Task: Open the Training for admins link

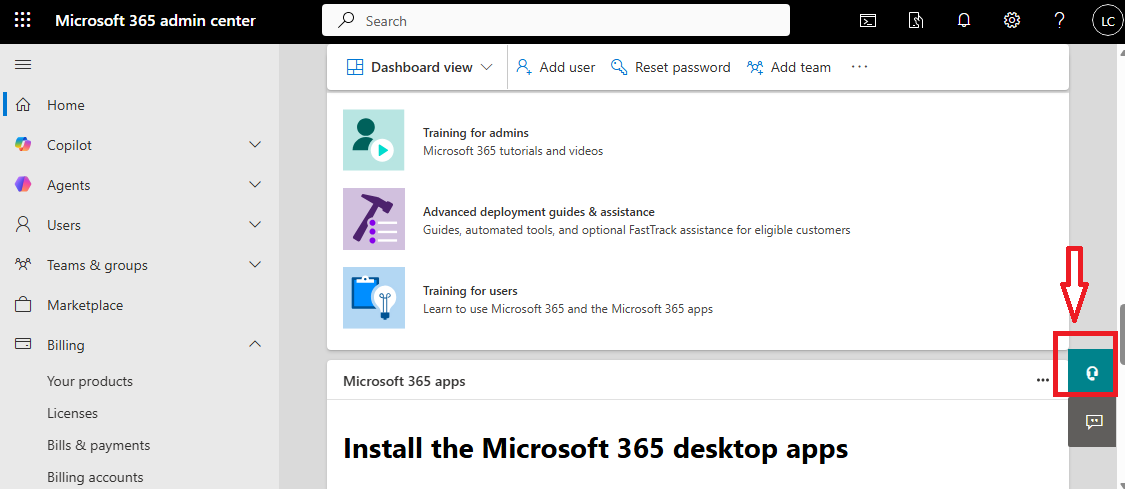Action: click(x=476, y=133)
